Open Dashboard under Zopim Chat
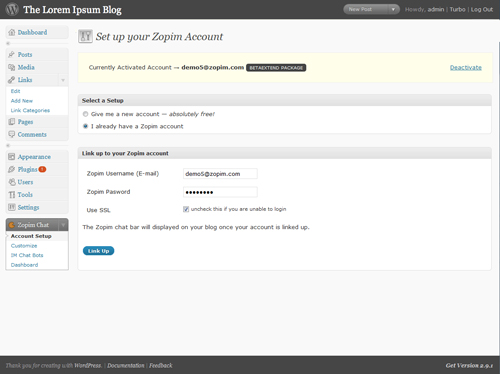The height and width of the screenshot is (374, 500). click(24, 265)
